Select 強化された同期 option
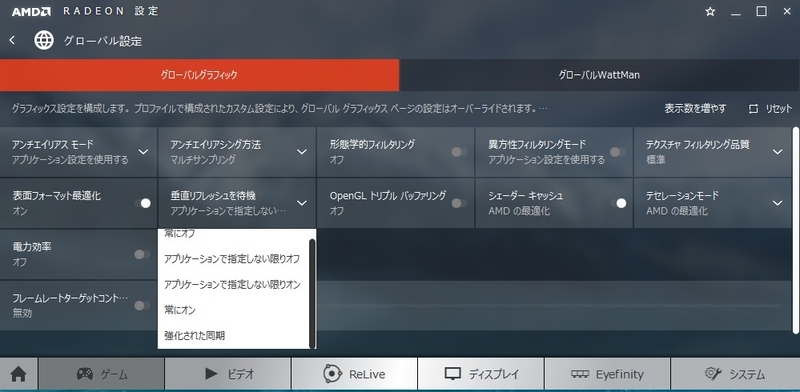This screenshot has width=800, height=392. tap(234, 336)
